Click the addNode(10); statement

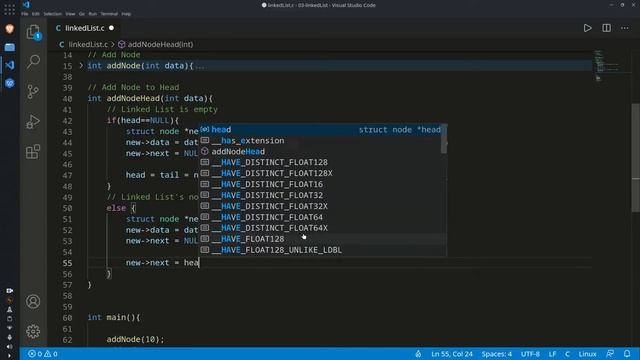[x=135, y=339]
